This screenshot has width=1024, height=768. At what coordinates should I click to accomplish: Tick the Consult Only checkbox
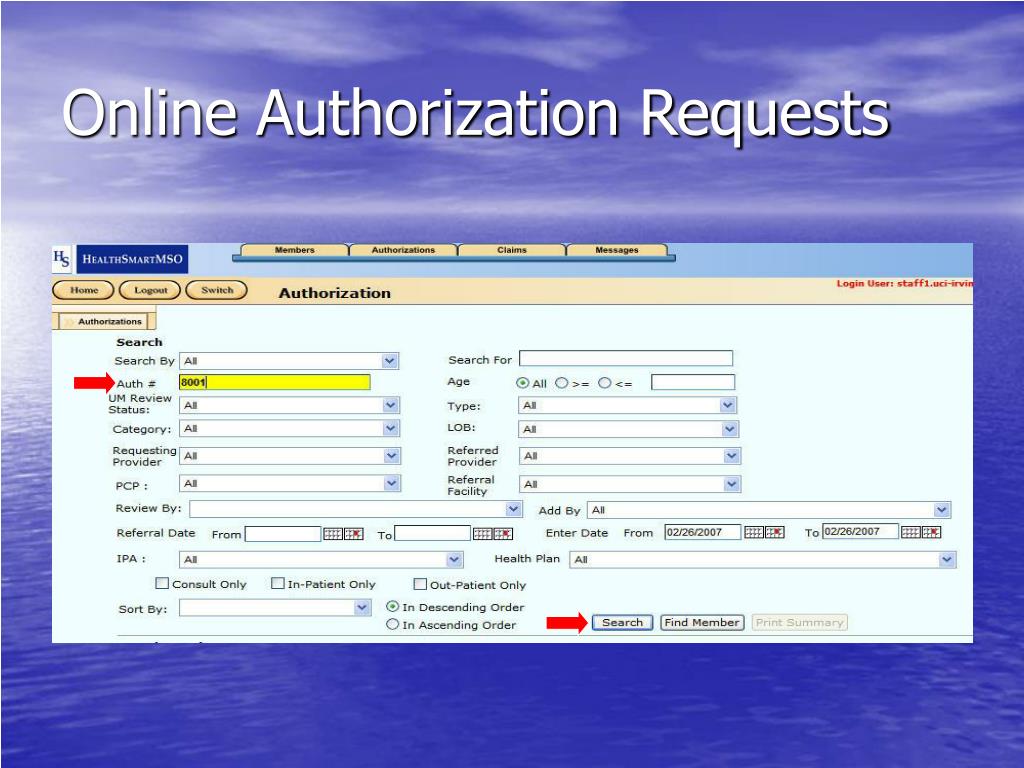[x=162, y=583]
